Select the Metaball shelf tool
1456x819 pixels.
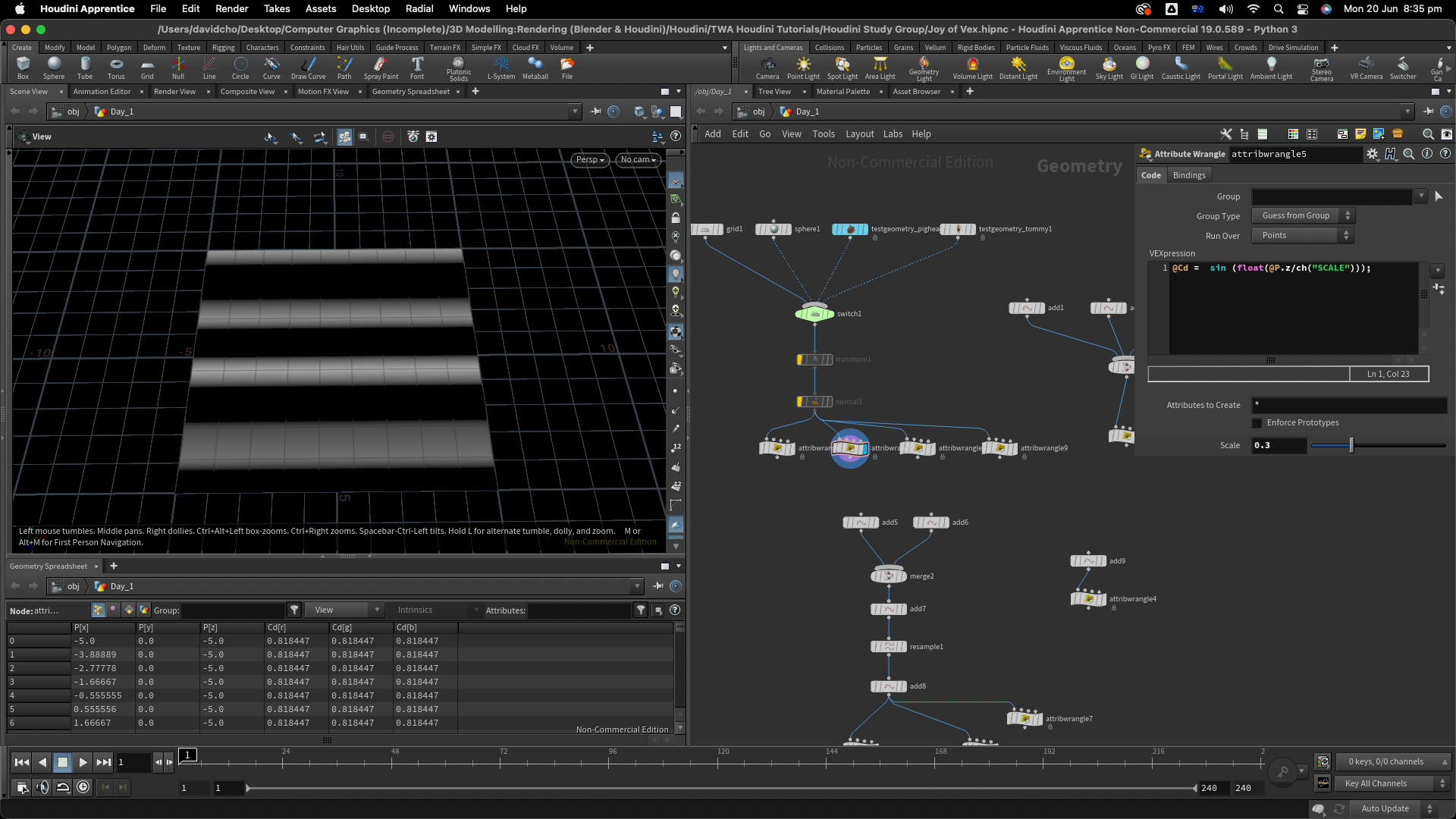pos(535,67)
